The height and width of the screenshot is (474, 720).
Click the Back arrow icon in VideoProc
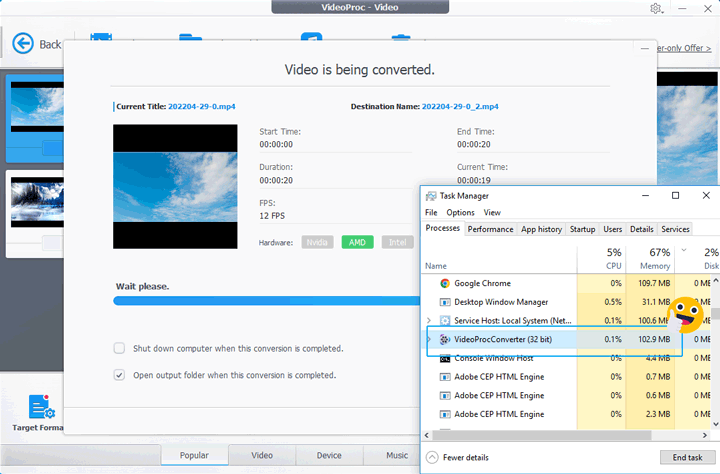(22, 44)
